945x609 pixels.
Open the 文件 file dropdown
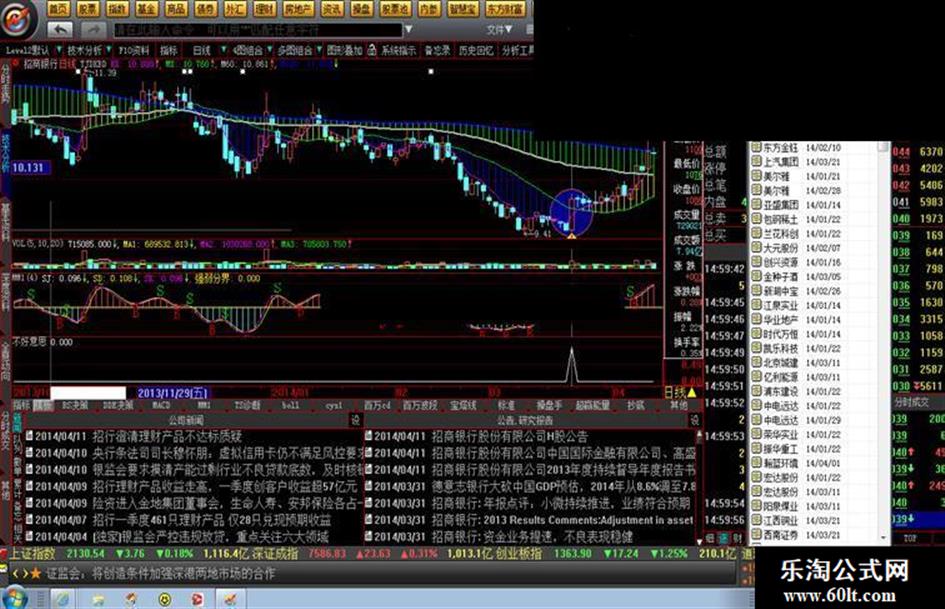[x=499, y=29]
